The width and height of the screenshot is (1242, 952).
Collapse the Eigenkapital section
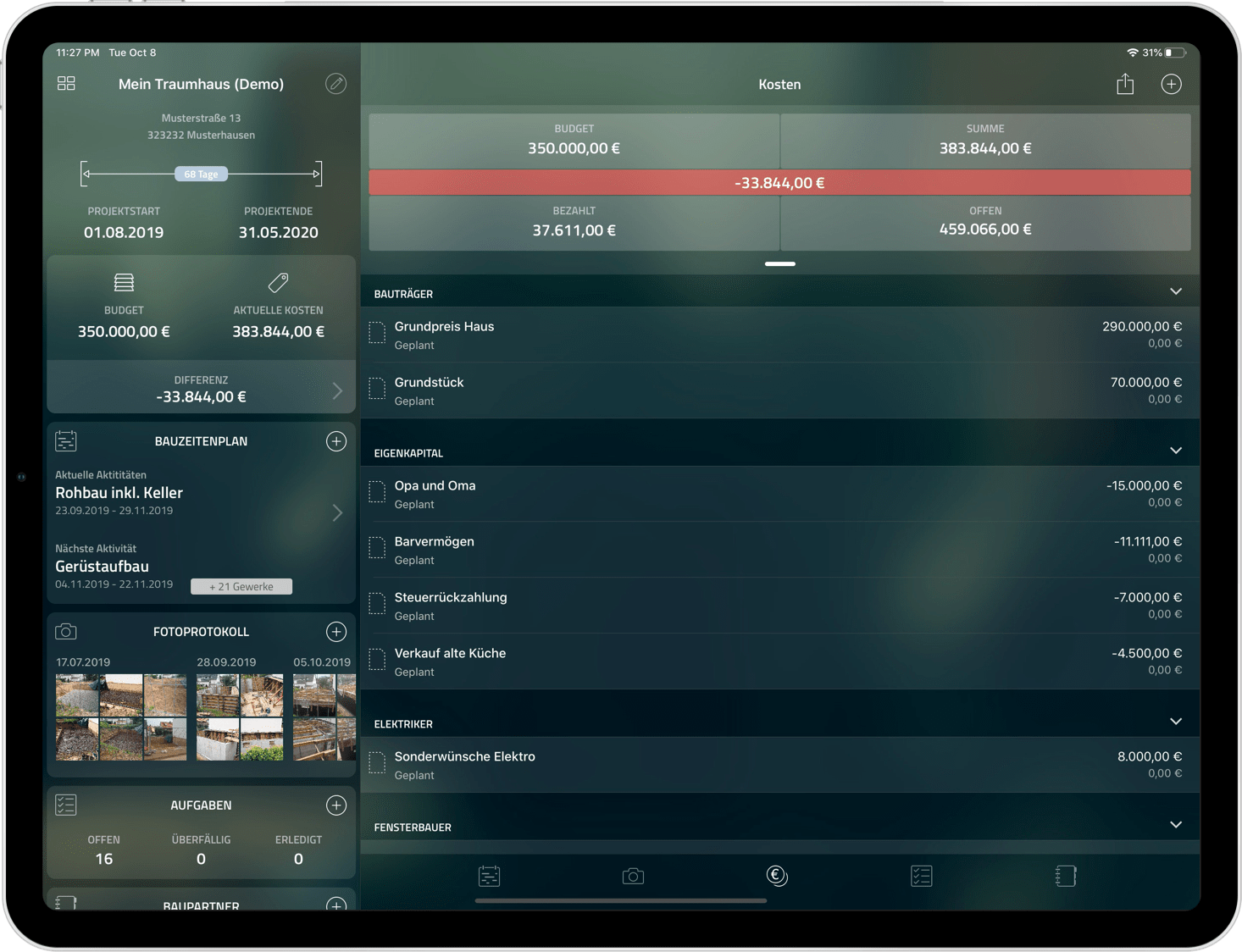point(1176,451)
